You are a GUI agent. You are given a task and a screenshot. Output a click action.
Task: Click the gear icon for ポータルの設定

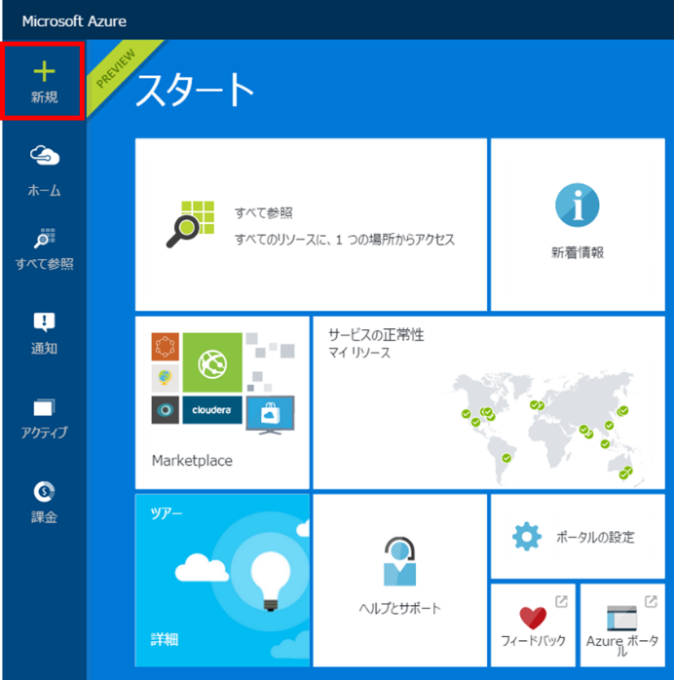(527, 536)
